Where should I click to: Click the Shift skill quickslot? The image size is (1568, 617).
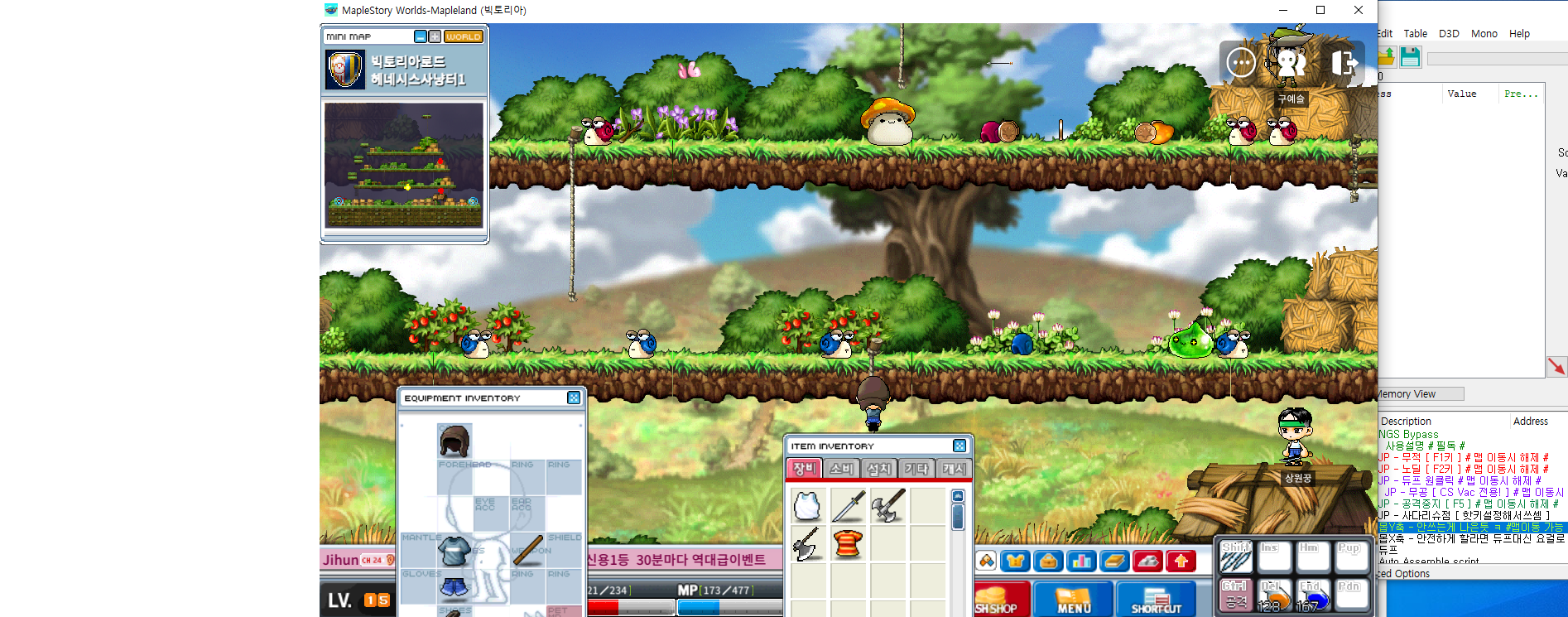coord(1236,557)
